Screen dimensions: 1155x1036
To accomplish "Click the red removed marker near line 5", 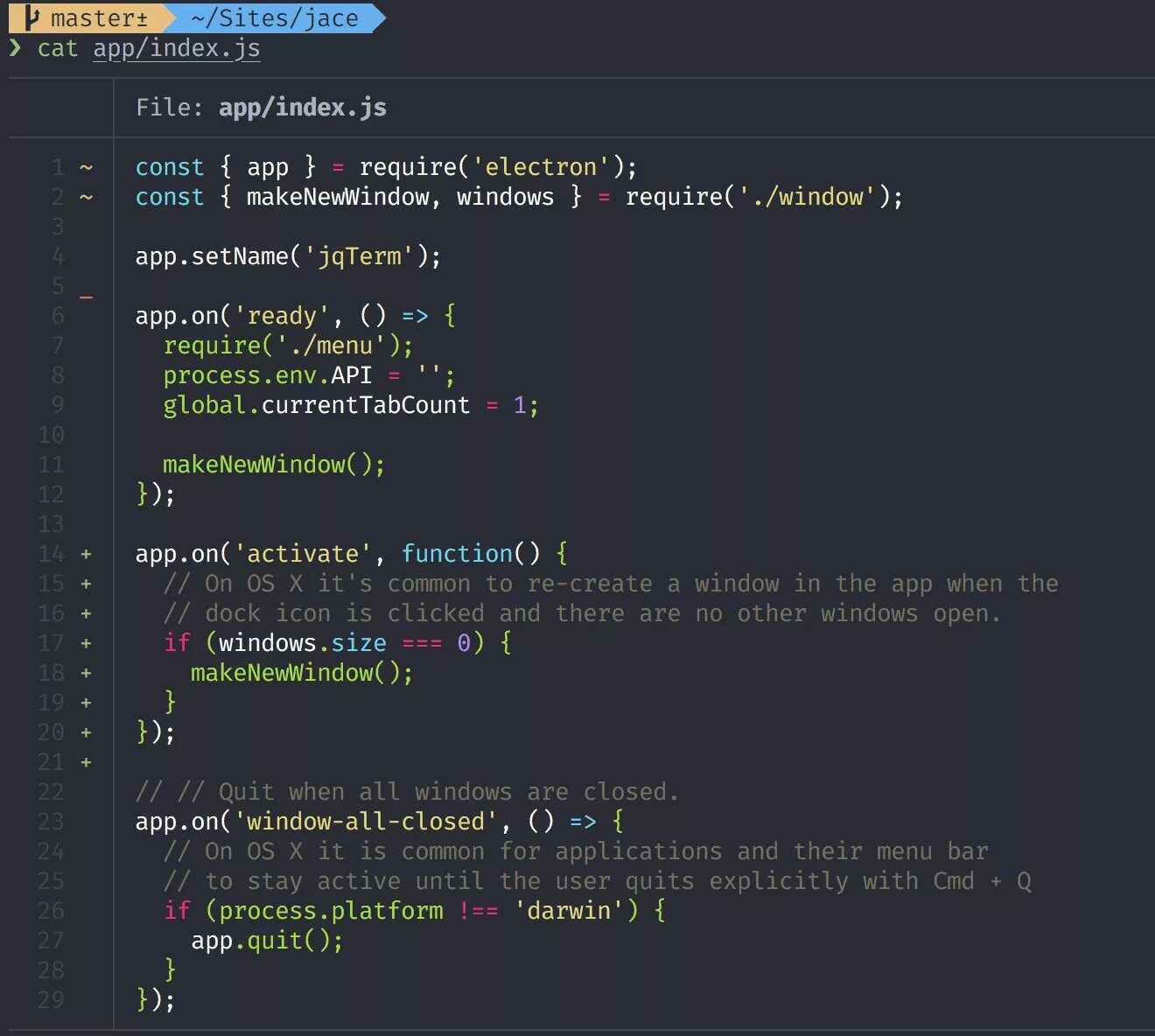I will point(86,298).
